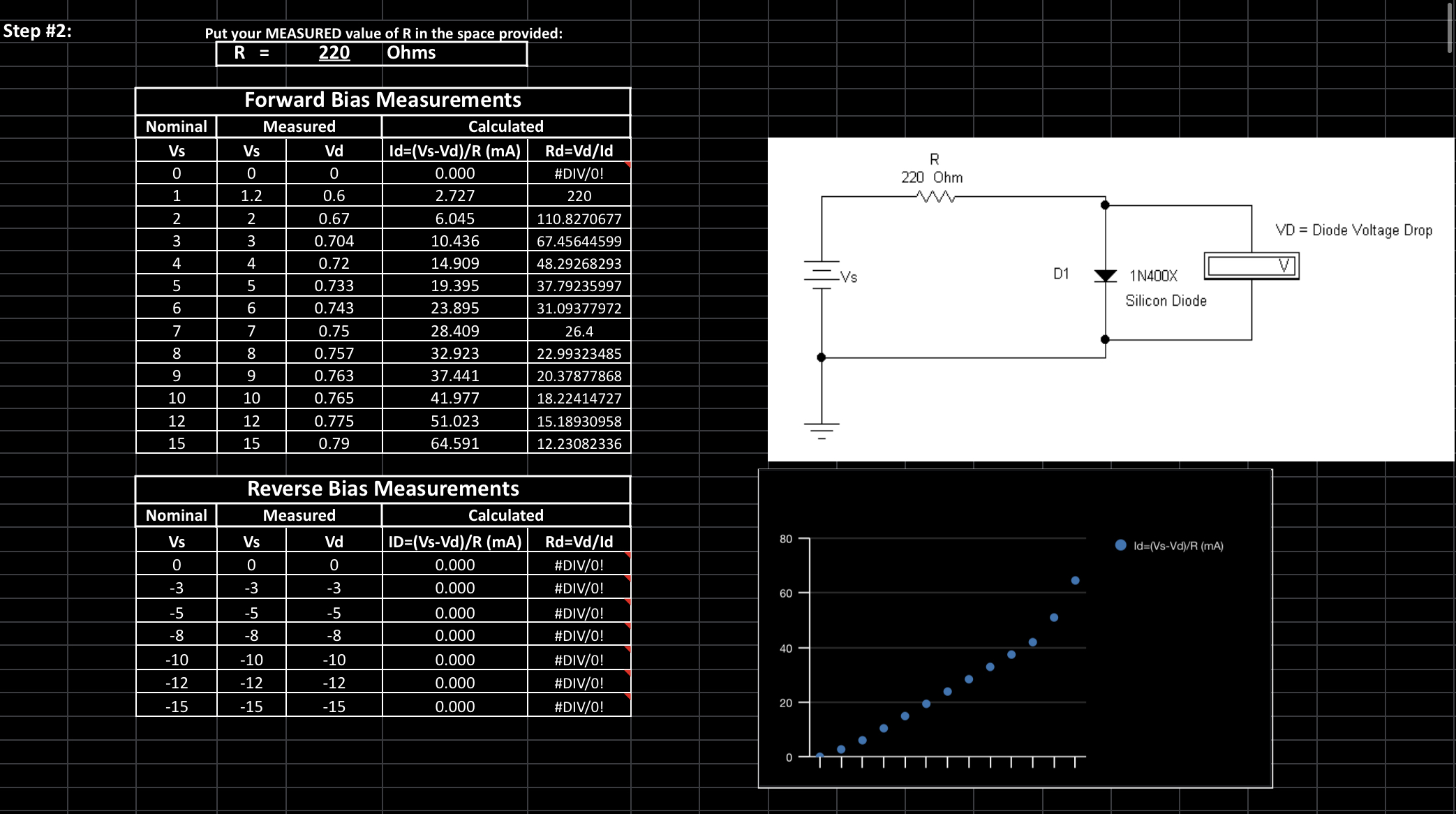Select Id cell 2.727
Image resolution: width=1456 pixels, height=814 pixels.
click(455, 196)
